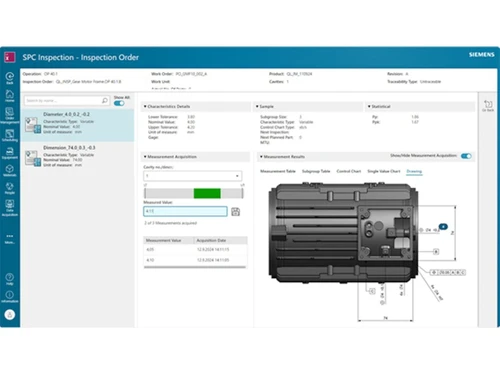Click the Diameter characteristic document icon

tap(33, 125)
